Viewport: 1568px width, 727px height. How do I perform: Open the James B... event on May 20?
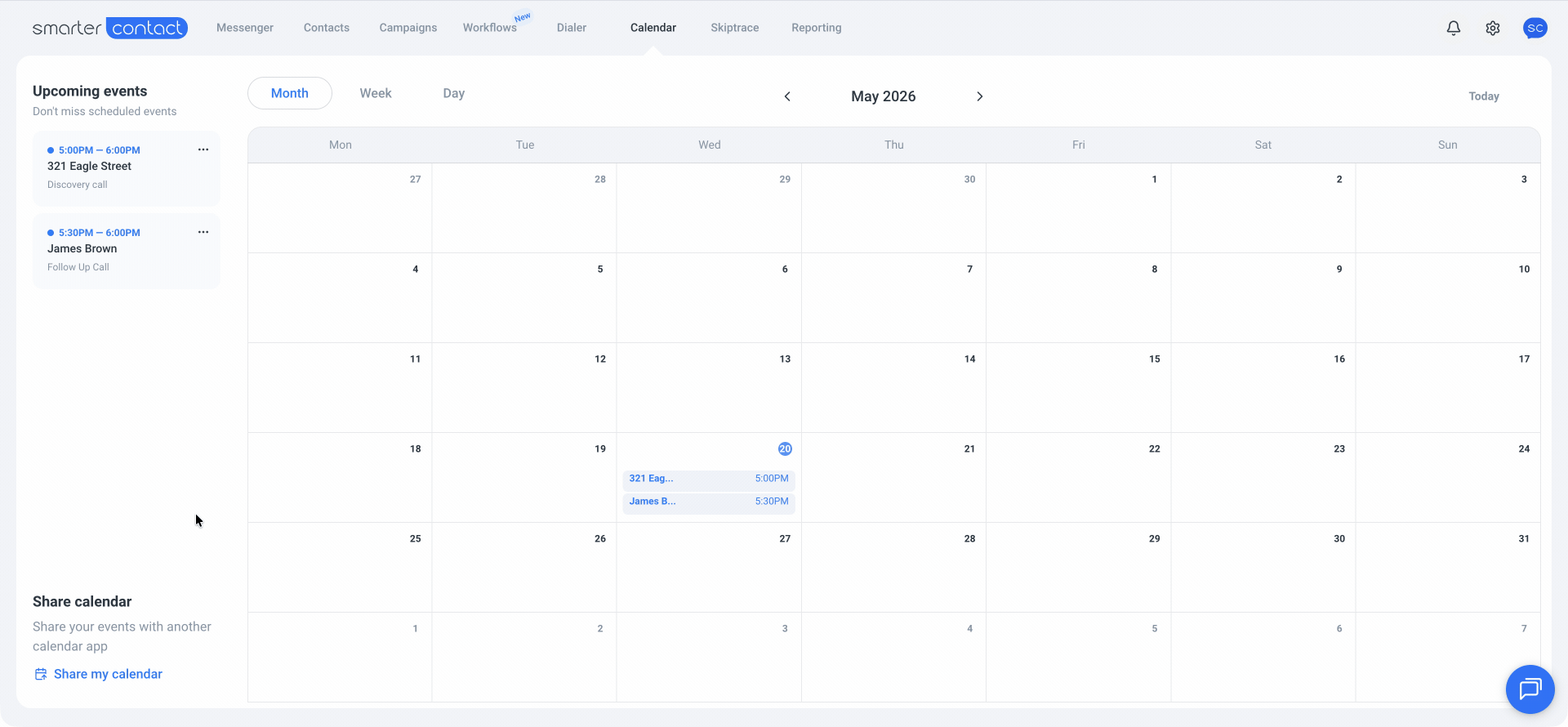[x=709, y=502]
